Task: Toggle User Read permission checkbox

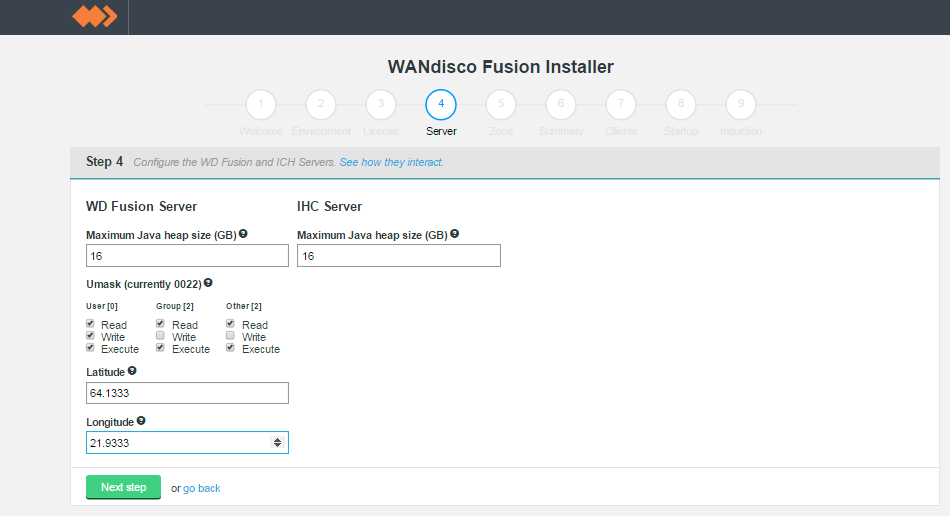Action: [x=90, y=323]
